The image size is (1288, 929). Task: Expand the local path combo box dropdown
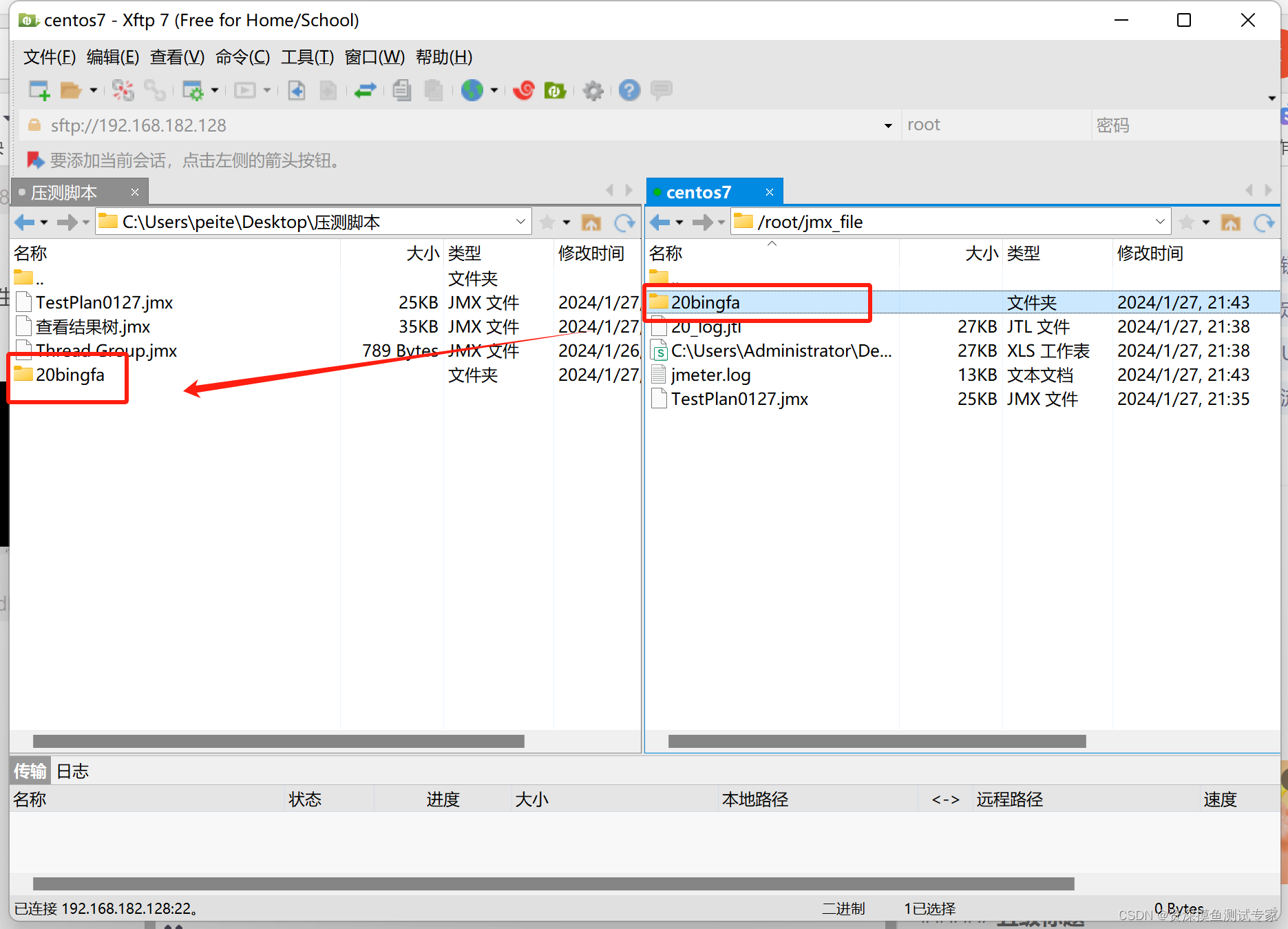coord(520,222)
